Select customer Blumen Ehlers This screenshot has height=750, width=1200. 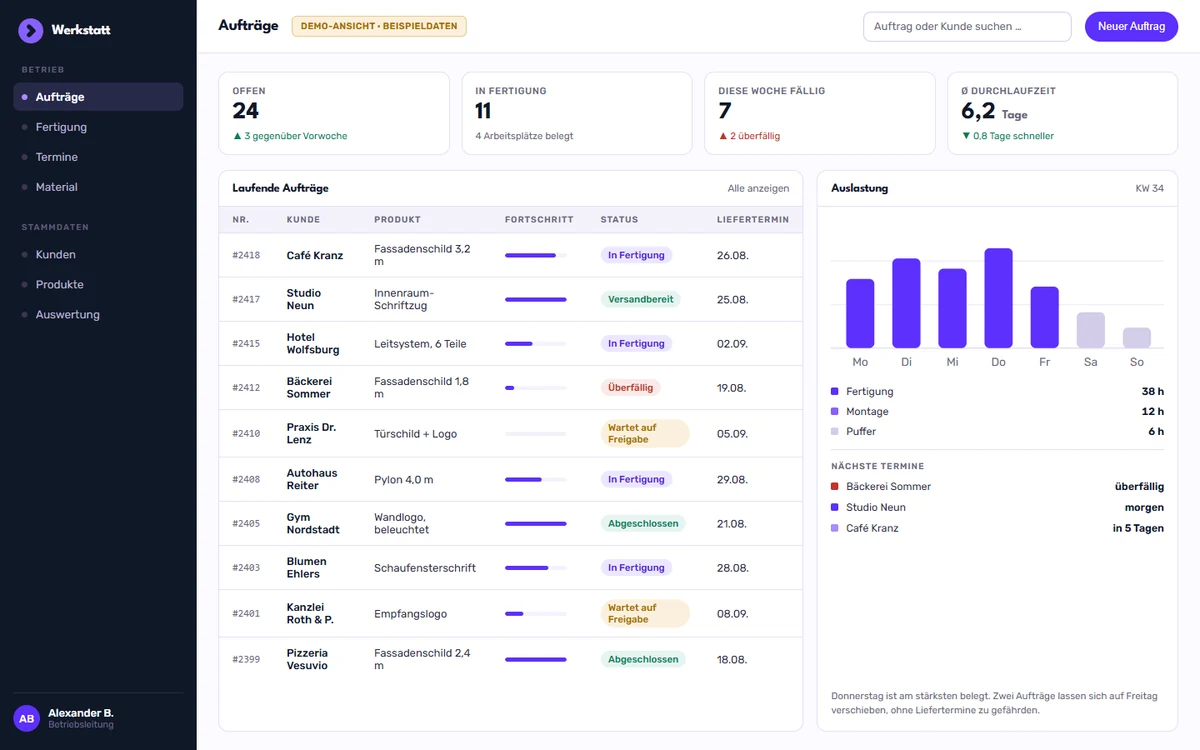pyautogui.click(x=307, y=568)
